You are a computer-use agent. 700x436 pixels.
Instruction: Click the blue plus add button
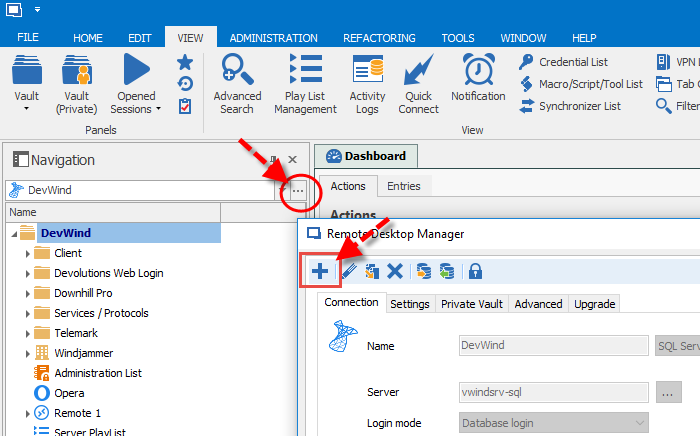click(320, 271)
